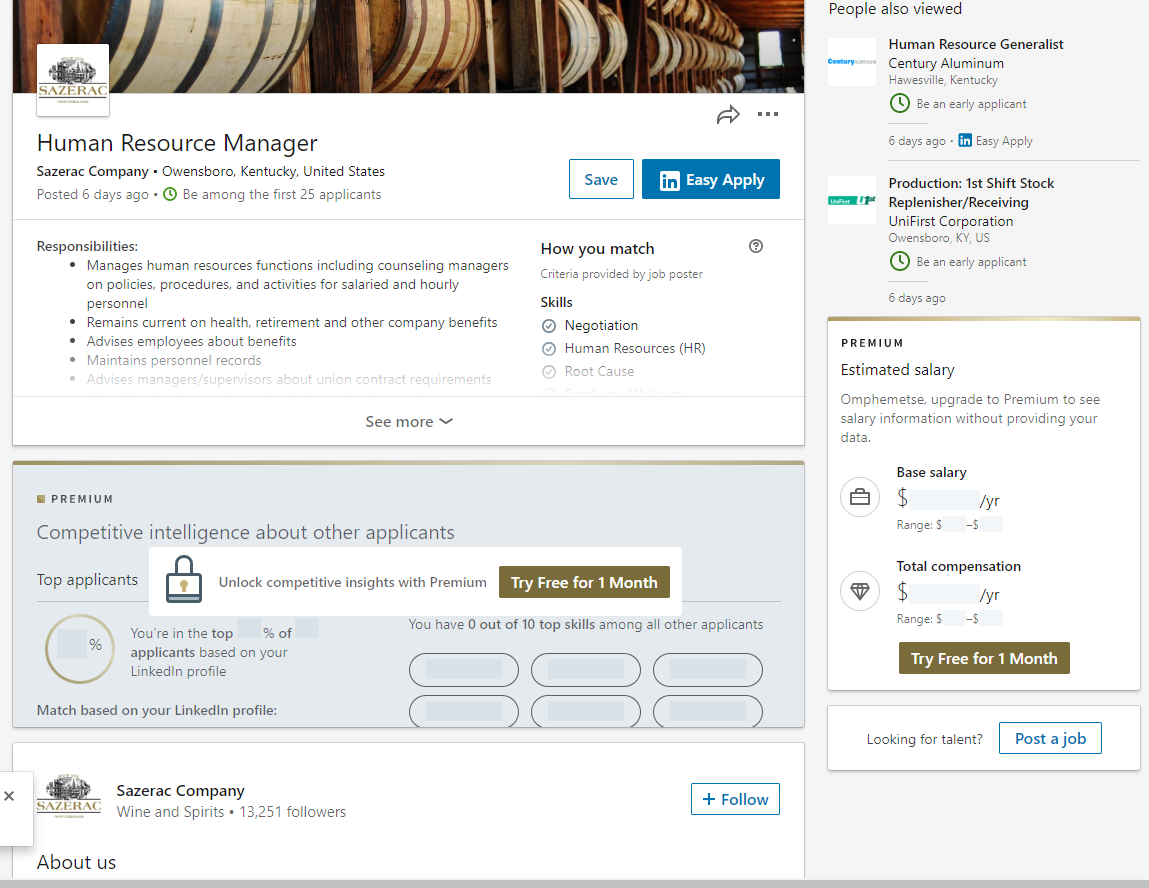Click the help question mark icon
The width and height of the screenshot is (1149, 888).
pos(756,247)
